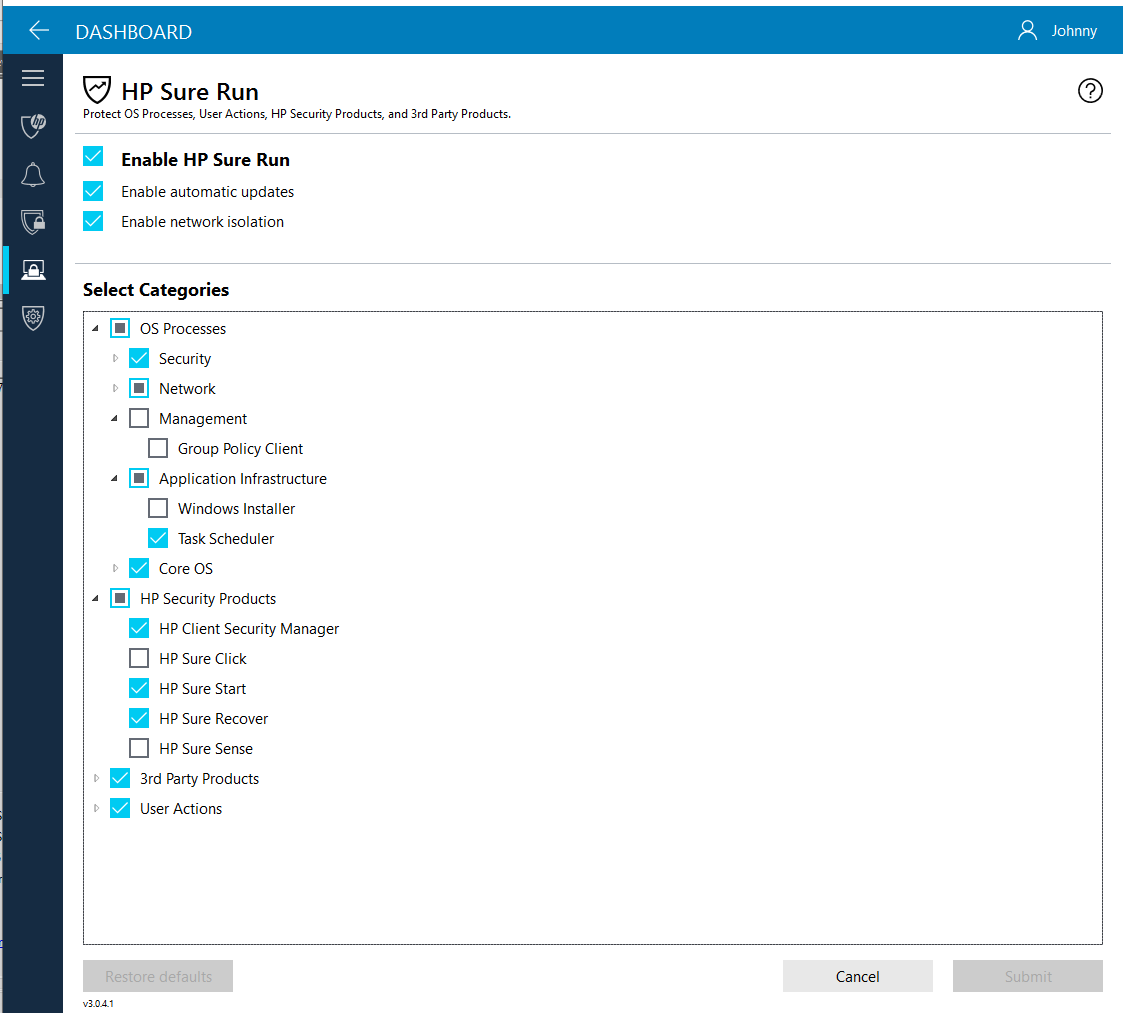Uncheck Enable network isolation
1123x1013 pixels.
(93, 220)
